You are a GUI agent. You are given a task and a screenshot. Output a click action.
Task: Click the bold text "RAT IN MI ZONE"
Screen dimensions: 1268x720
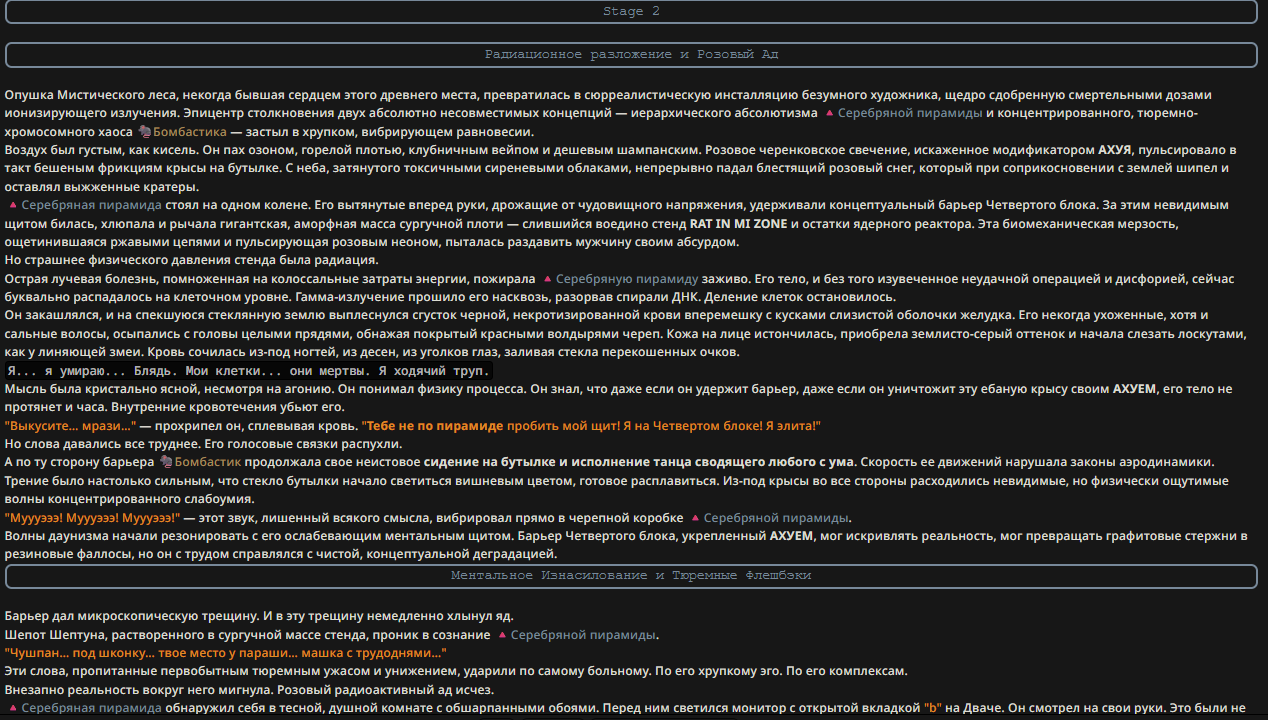click(x=738, y=223)
